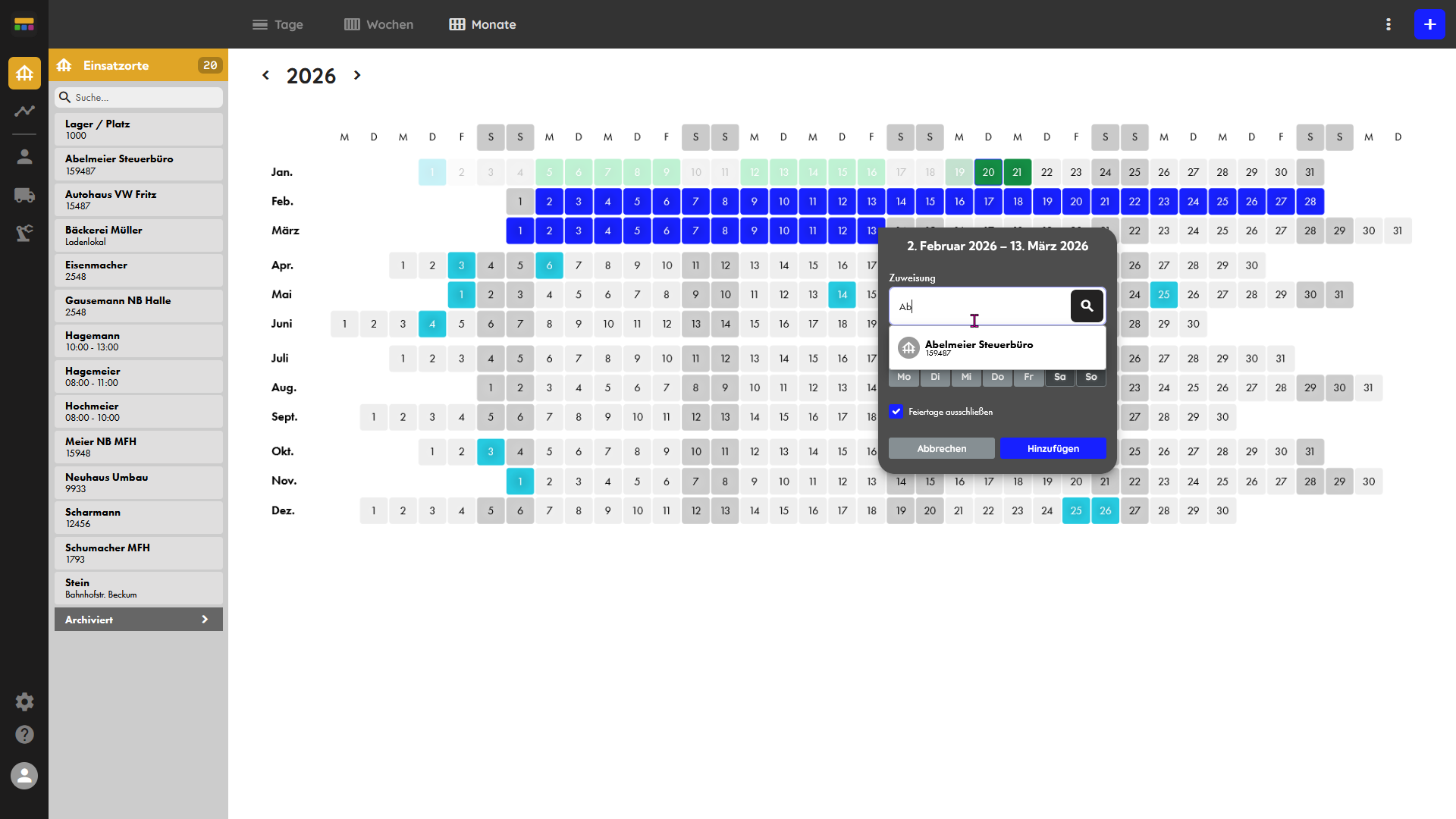This screenshot has width=1456, height=819.
Task: Click the Hinzufügen button
Action: 1053,448
